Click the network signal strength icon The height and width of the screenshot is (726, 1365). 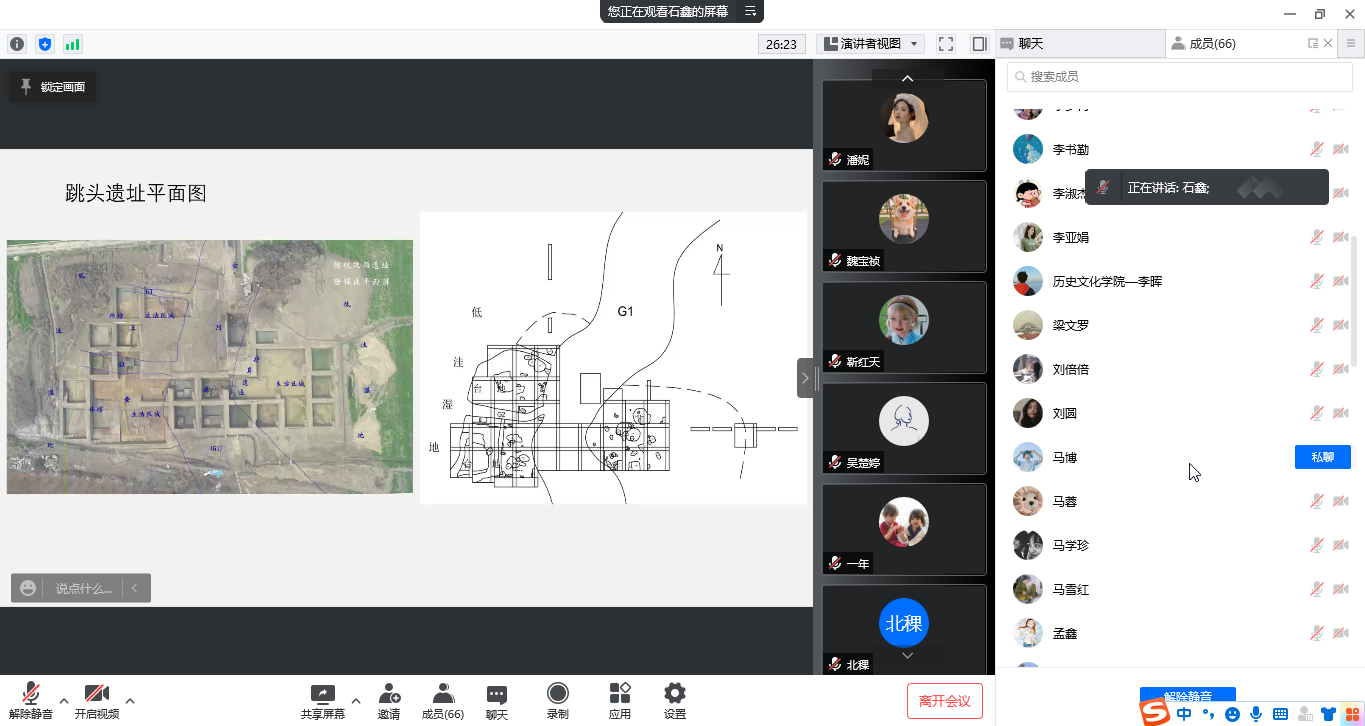click(x=72, y=44)
